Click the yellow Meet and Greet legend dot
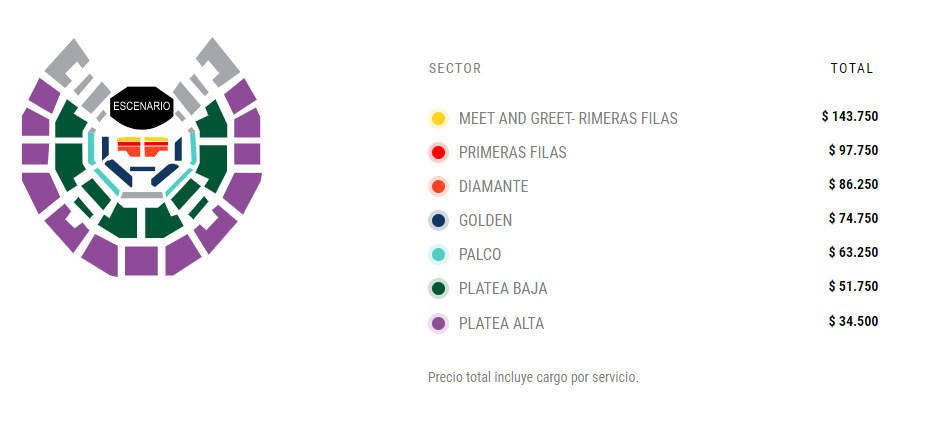932x422 pixels. (437, 118)
